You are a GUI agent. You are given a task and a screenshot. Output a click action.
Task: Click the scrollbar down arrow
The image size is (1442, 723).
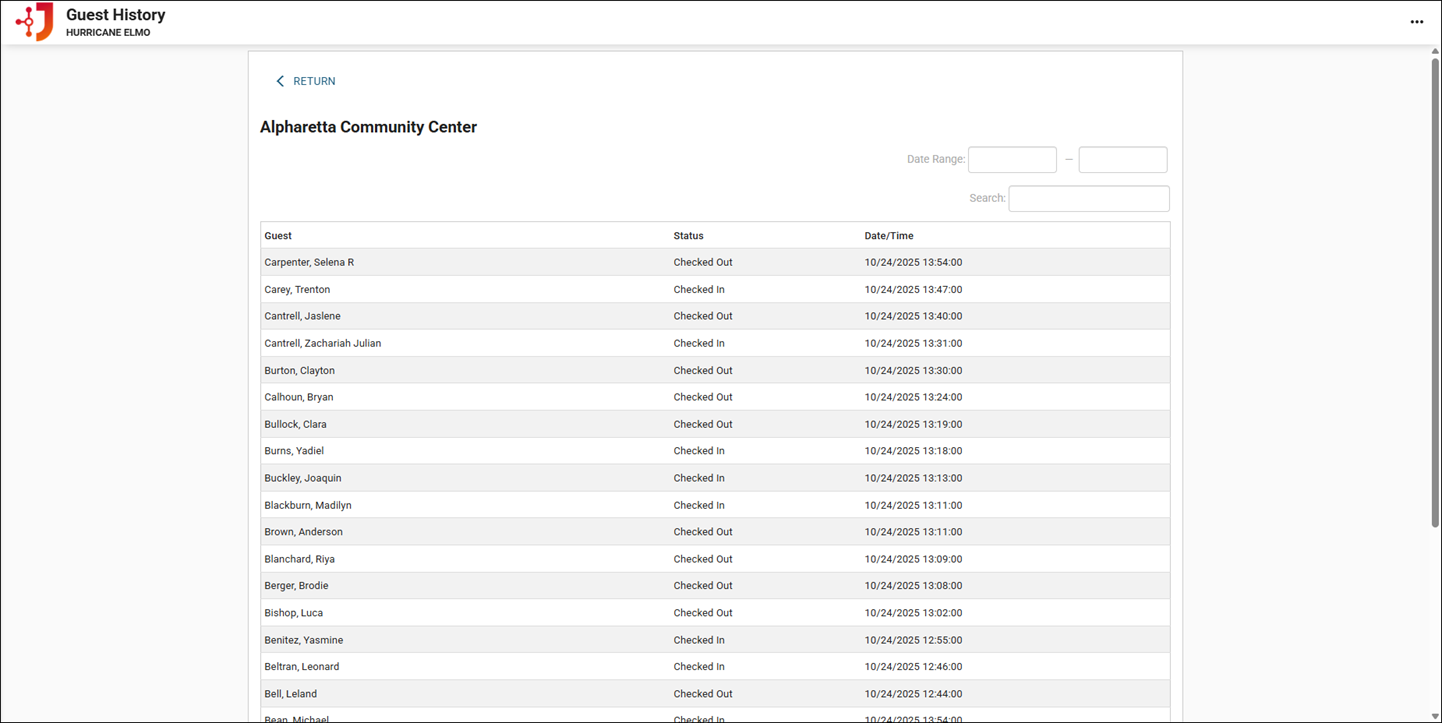coord(1435,716)
